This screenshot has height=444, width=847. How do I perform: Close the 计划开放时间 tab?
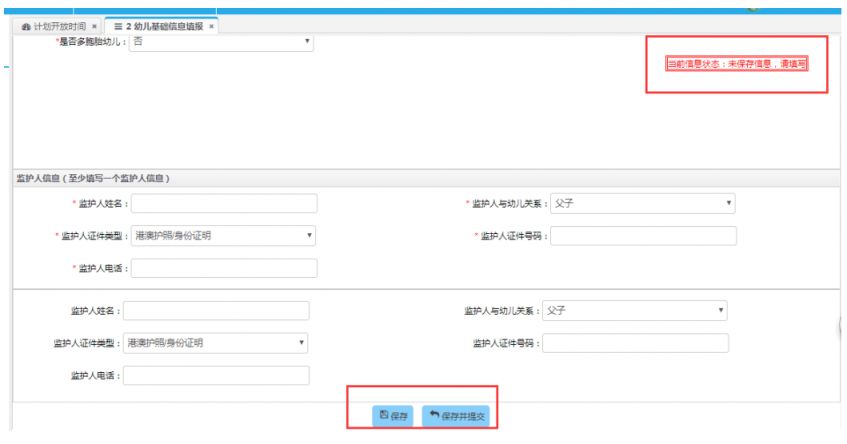(94, 26)
